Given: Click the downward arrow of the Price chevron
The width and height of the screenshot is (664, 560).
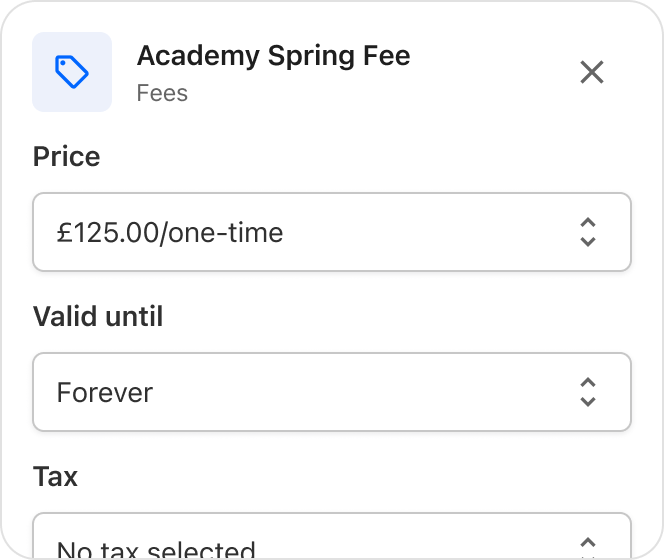Looking at the screenshot, I should tap(588, 241).
